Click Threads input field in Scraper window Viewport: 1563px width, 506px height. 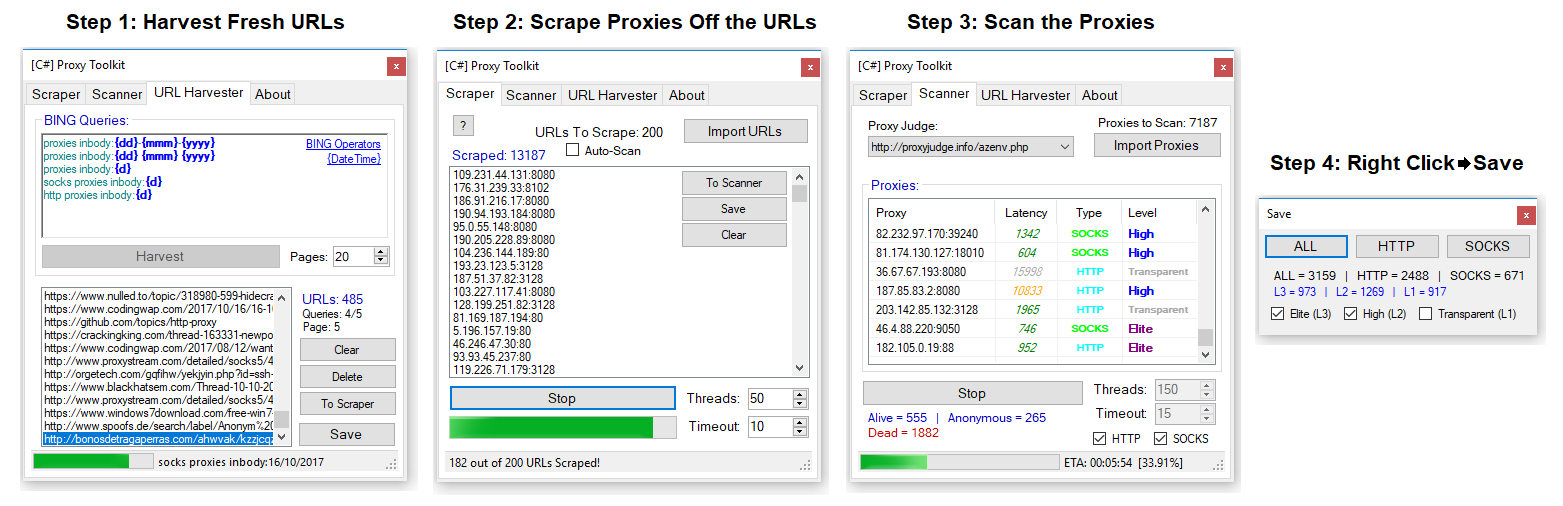pos(769,398)
